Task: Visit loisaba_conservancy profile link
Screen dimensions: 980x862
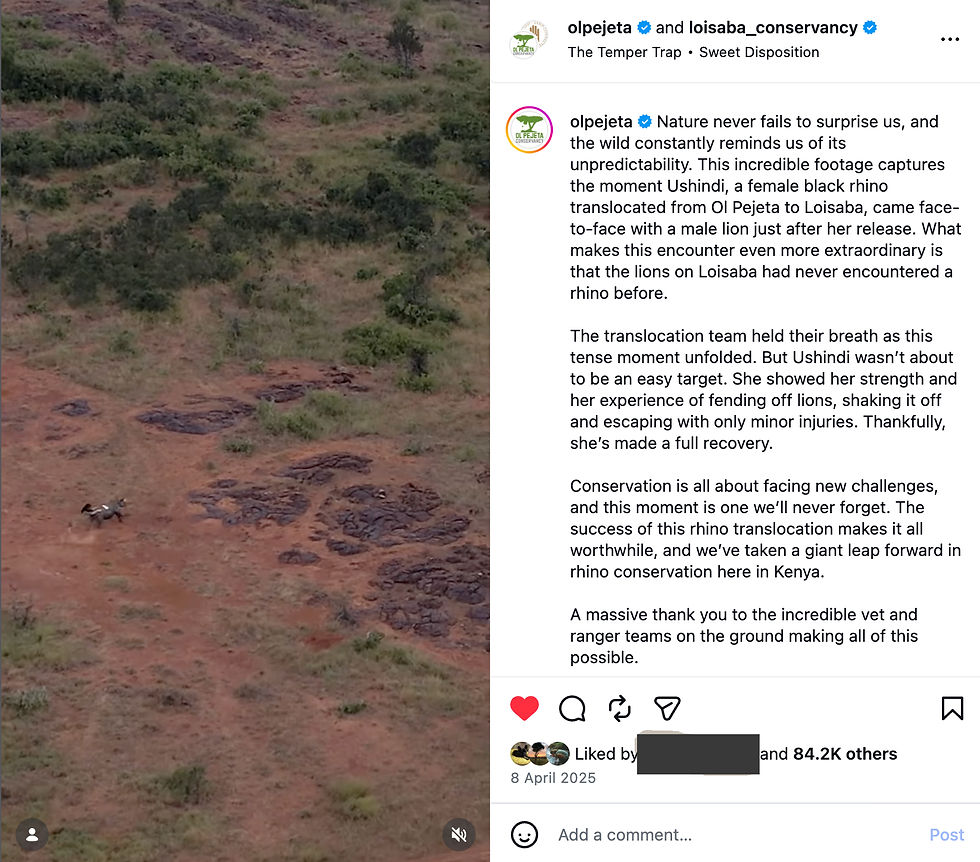Action: 773,28
